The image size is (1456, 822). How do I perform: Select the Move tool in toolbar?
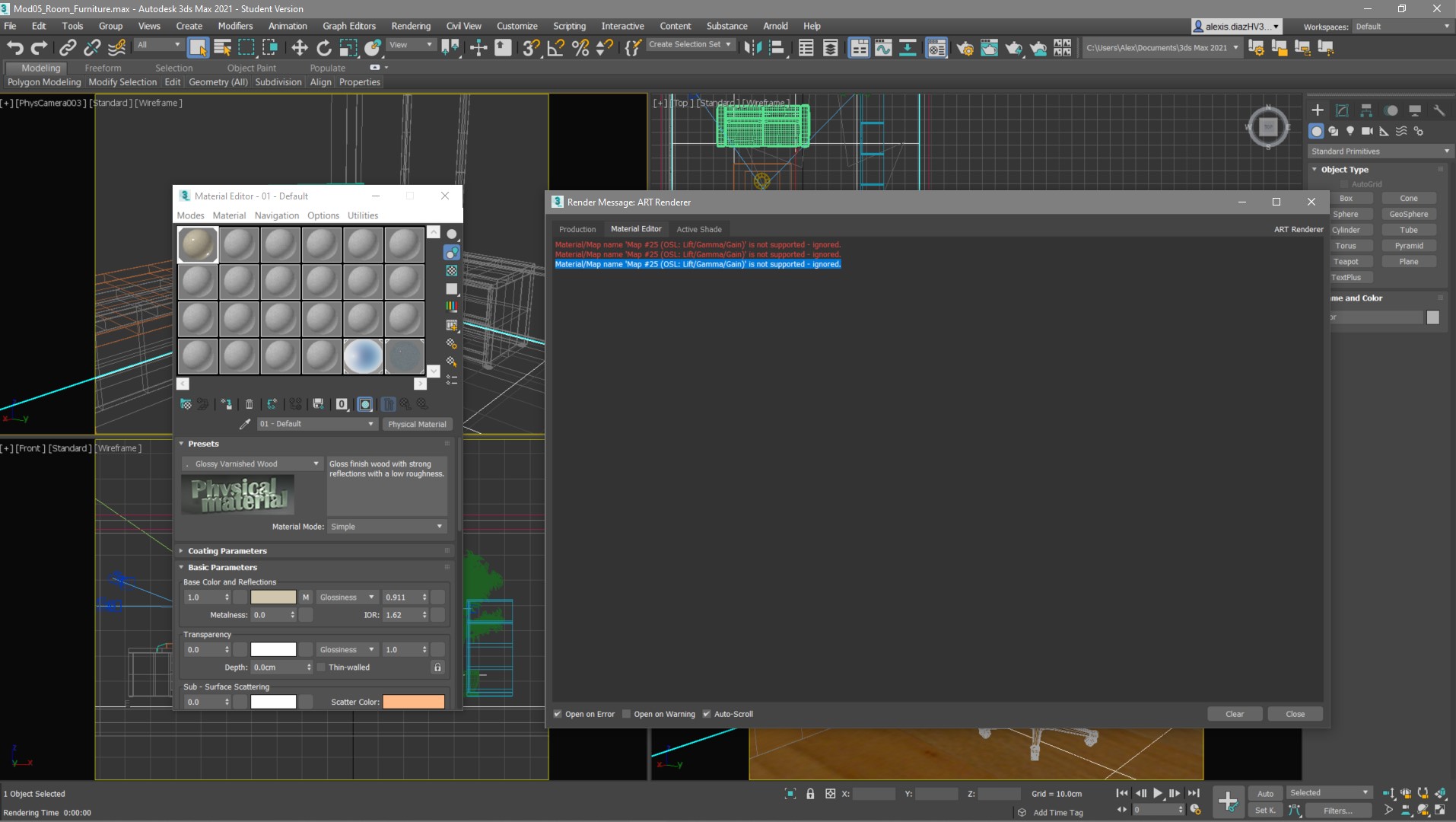(x=299, y=48)
